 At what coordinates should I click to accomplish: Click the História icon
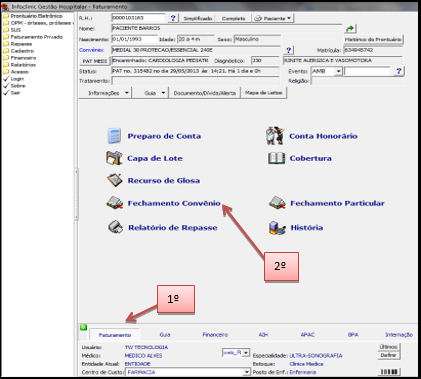click(x=277, y=228)
